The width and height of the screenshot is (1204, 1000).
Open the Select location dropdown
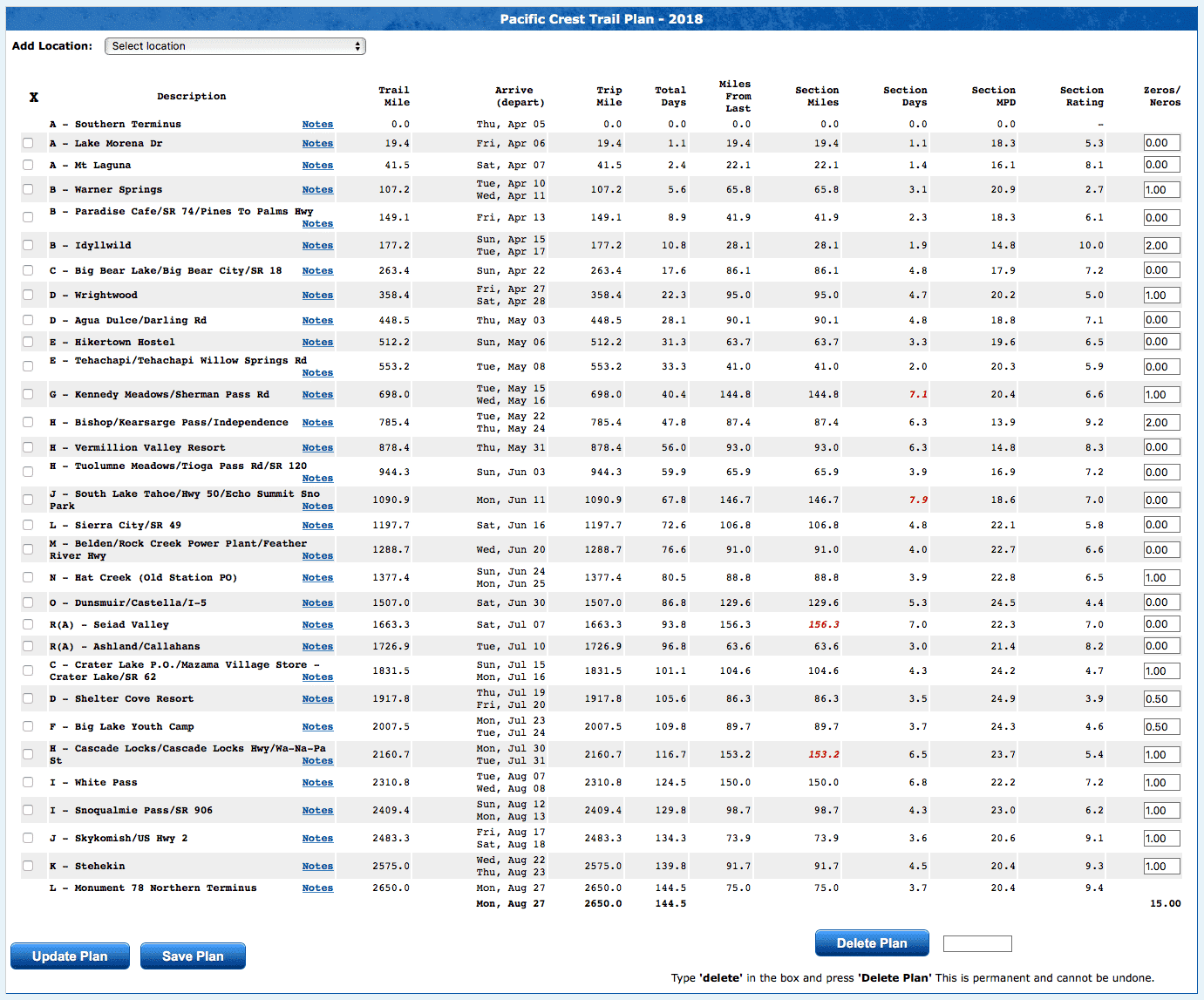[x=235, y=46]
